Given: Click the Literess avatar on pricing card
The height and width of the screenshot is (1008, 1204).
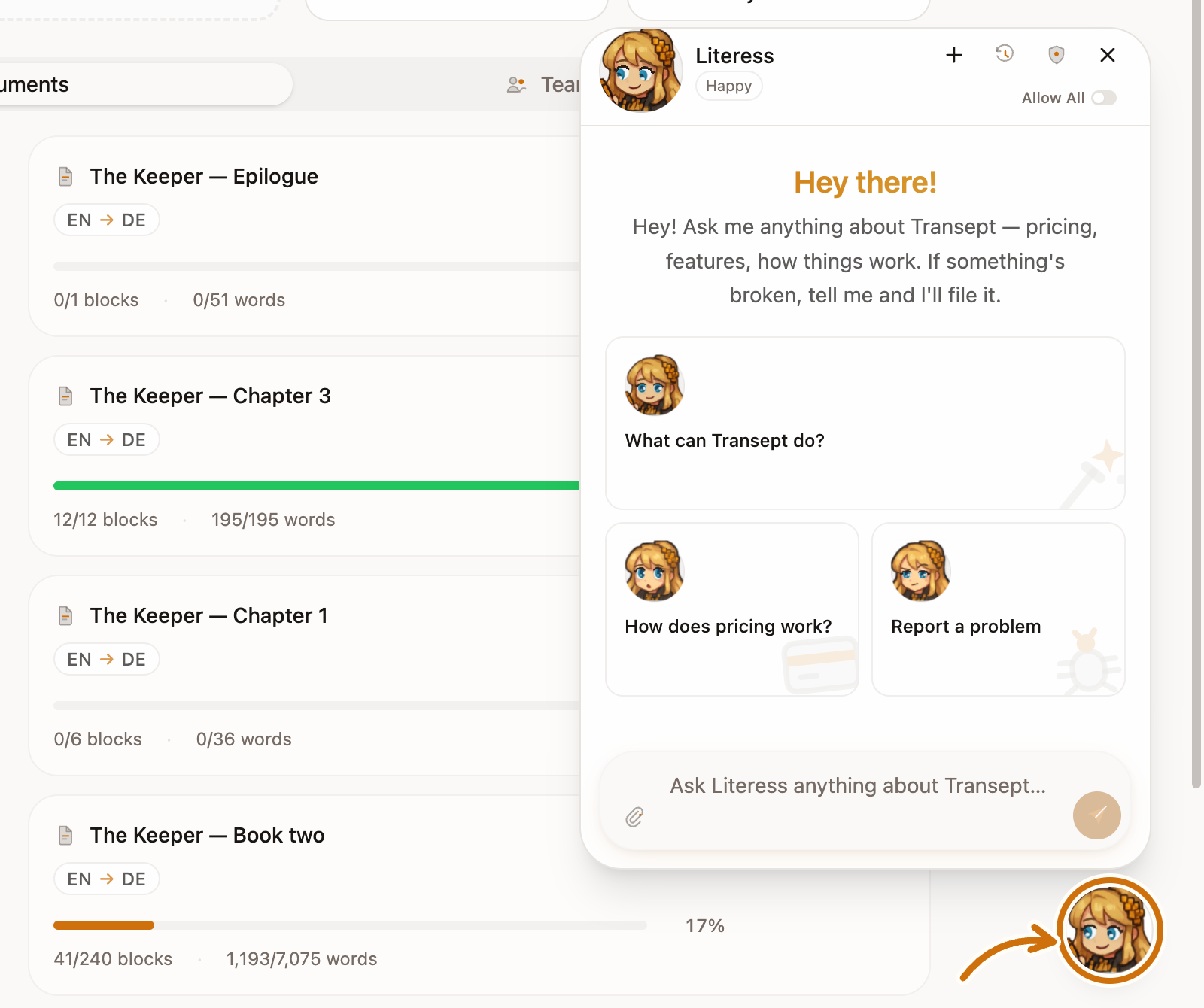Looking at the screenshot, I should click(x=654, y=571).
